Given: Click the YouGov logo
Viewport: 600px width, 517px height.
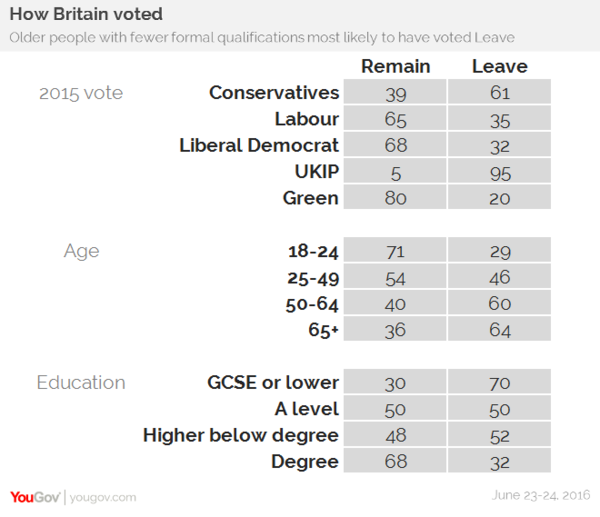Looking at the screenshot, I should point(35,497).
